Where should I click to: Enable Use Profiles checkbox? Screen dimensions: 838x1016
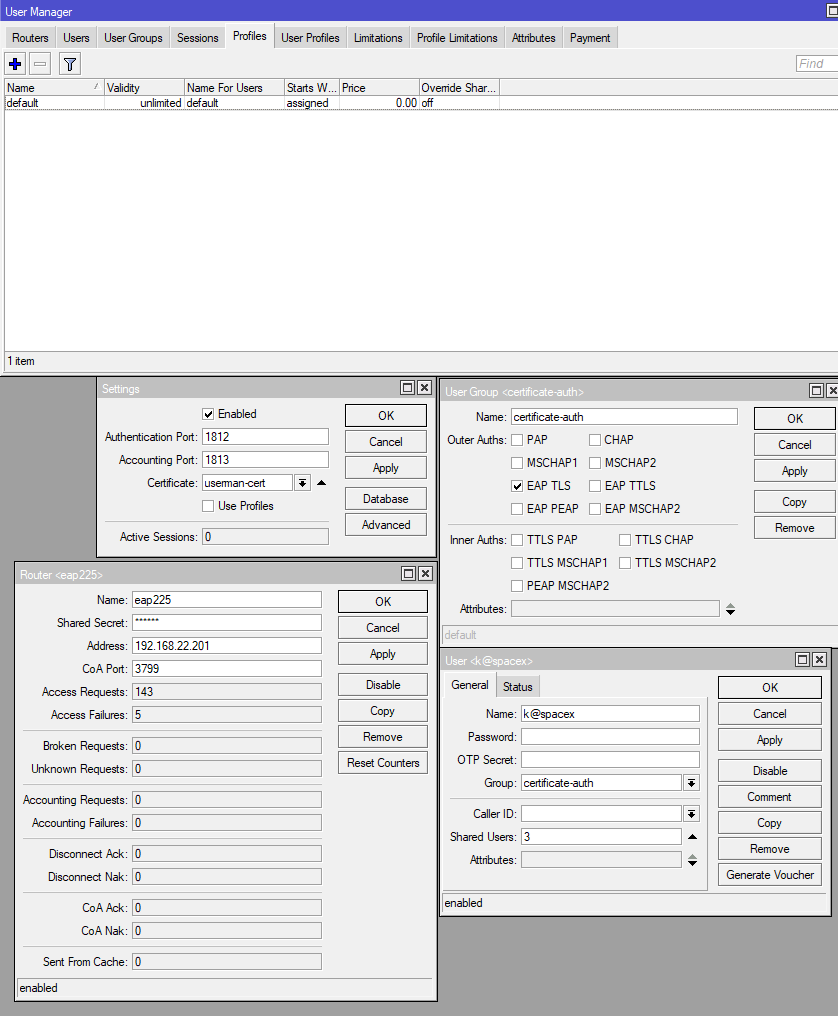(208, 506)
